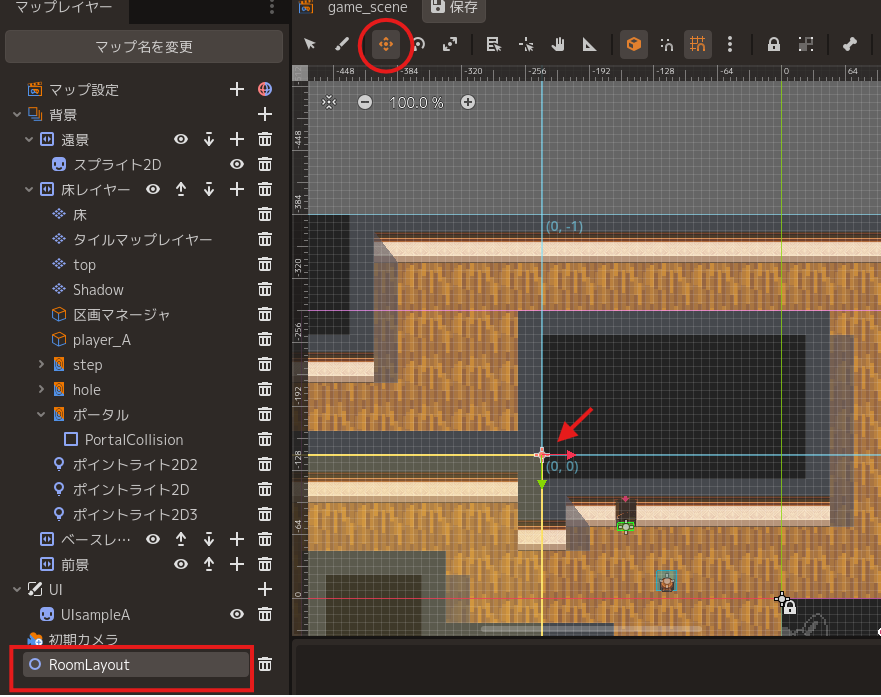Viewport: 881px width, 697px height.
Task: Click the 保存 save button
Action: click(455, 8)
